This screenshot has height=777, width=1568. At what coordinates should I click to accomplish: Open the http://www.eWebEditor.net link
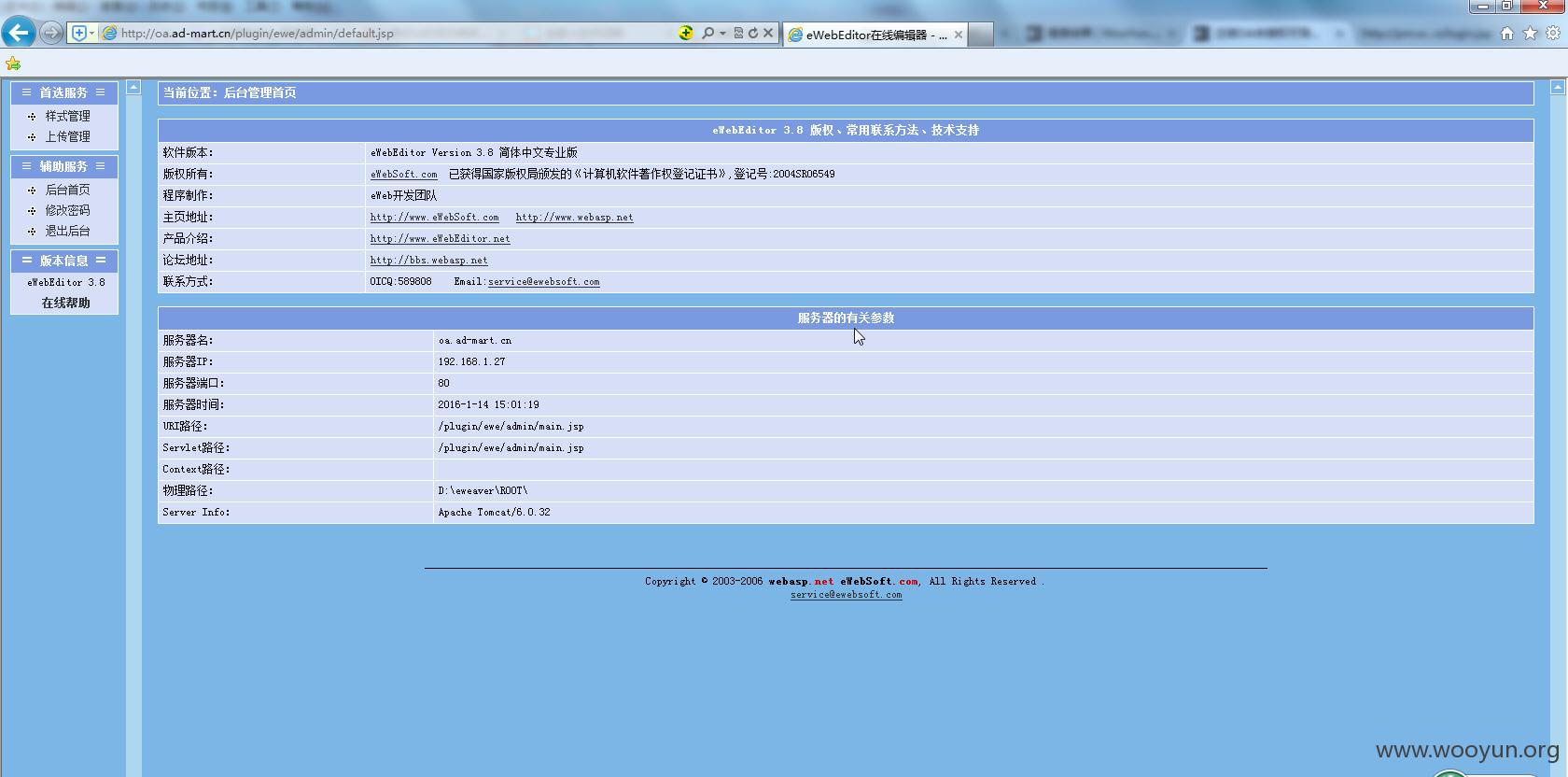click(x=440, y=238)
